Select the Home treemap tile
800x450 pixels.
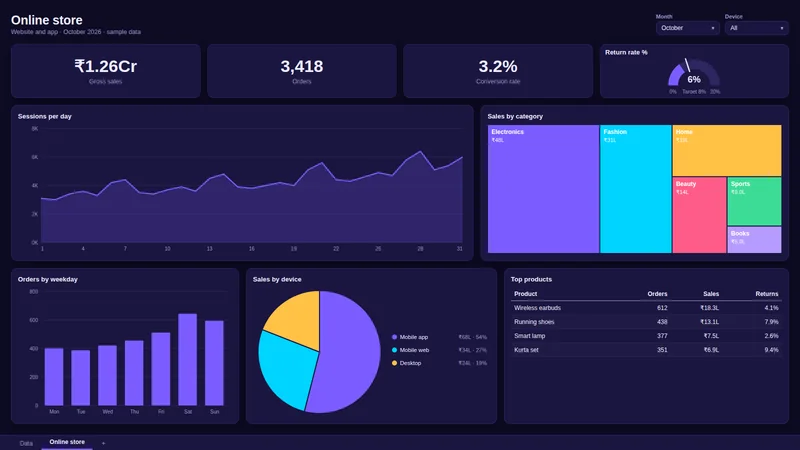(727, 151)
